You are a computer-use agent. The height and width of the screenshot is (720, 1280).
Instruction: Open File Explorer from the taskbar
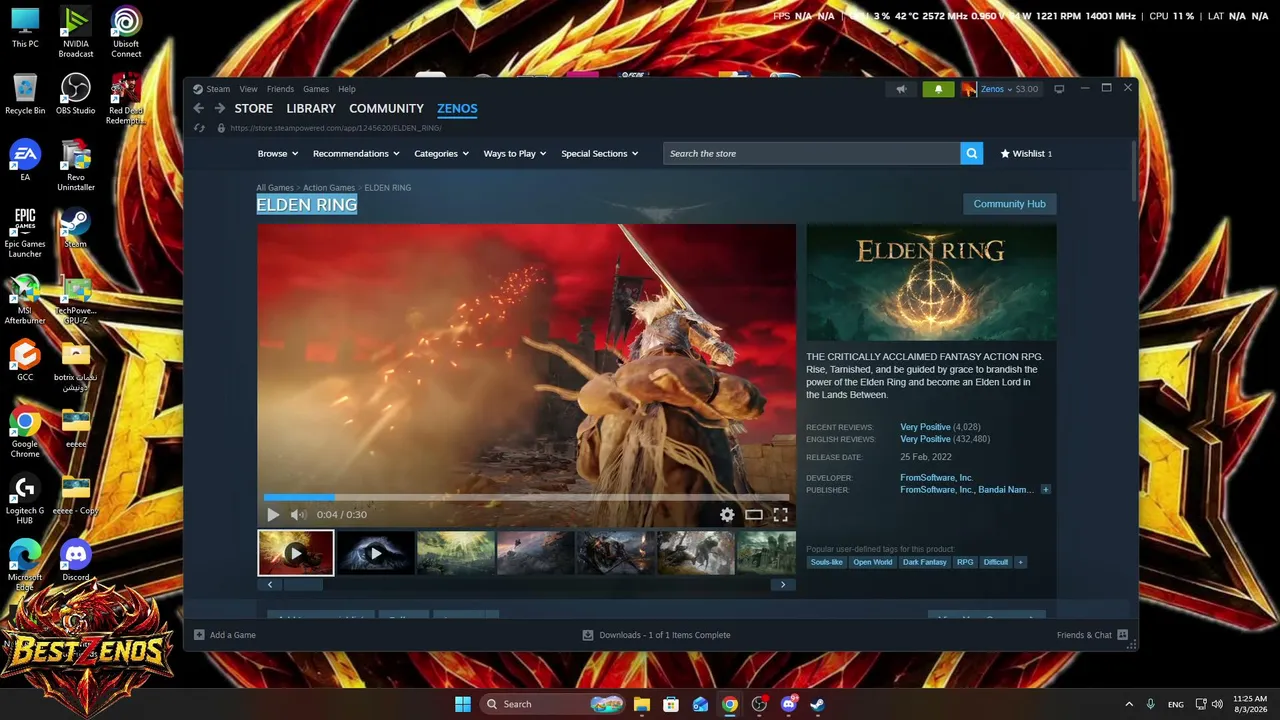click(x=642, y=704)
